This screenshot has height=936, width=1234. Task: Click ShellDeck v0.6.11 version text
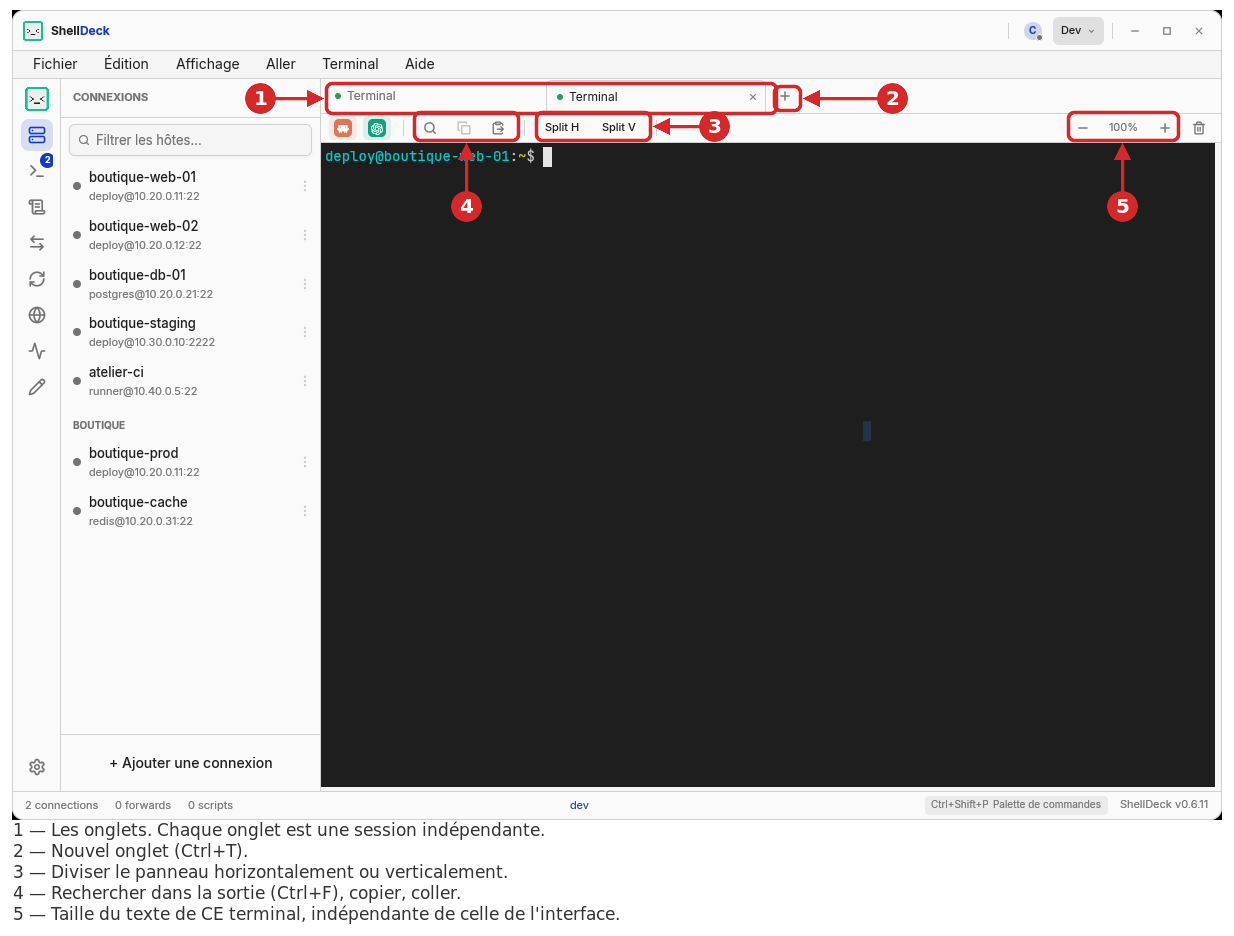[x=1164, y=804]
